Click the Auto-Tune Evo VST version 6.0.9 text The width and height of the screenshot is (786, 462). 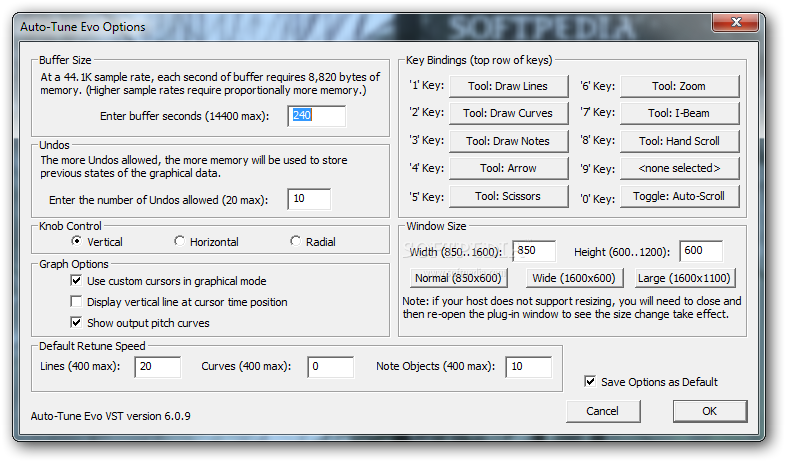[x=110, y=416]
